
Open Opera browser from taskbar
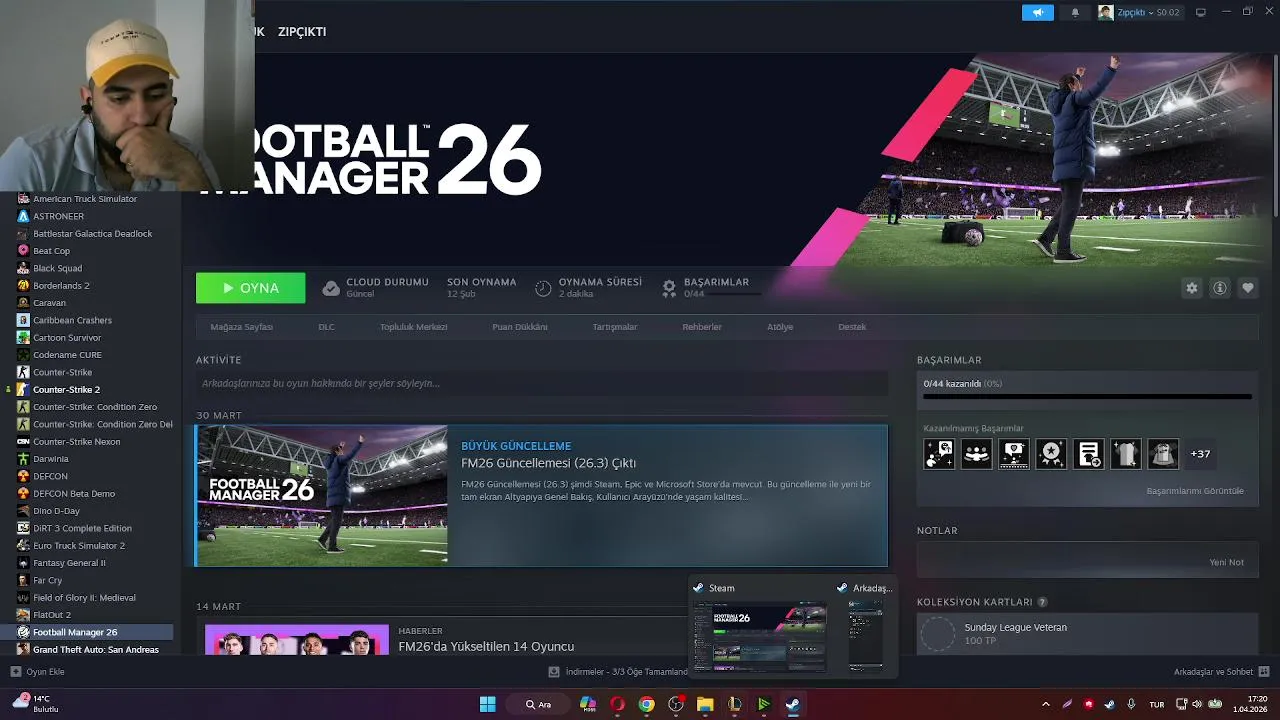point(617,704)
